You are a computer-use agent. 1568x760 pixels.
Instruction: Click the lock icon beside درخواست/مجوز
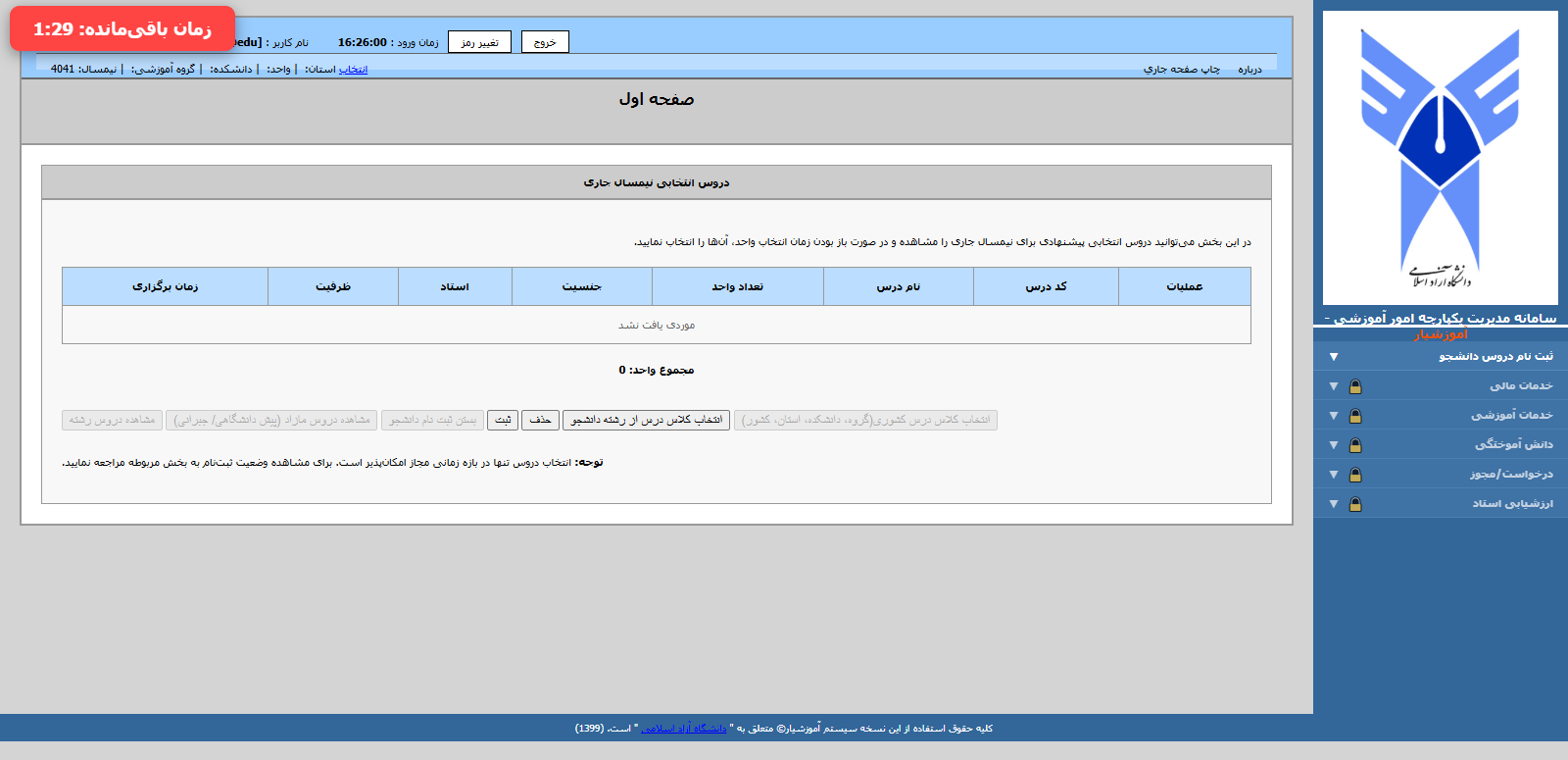point(1355,475)
